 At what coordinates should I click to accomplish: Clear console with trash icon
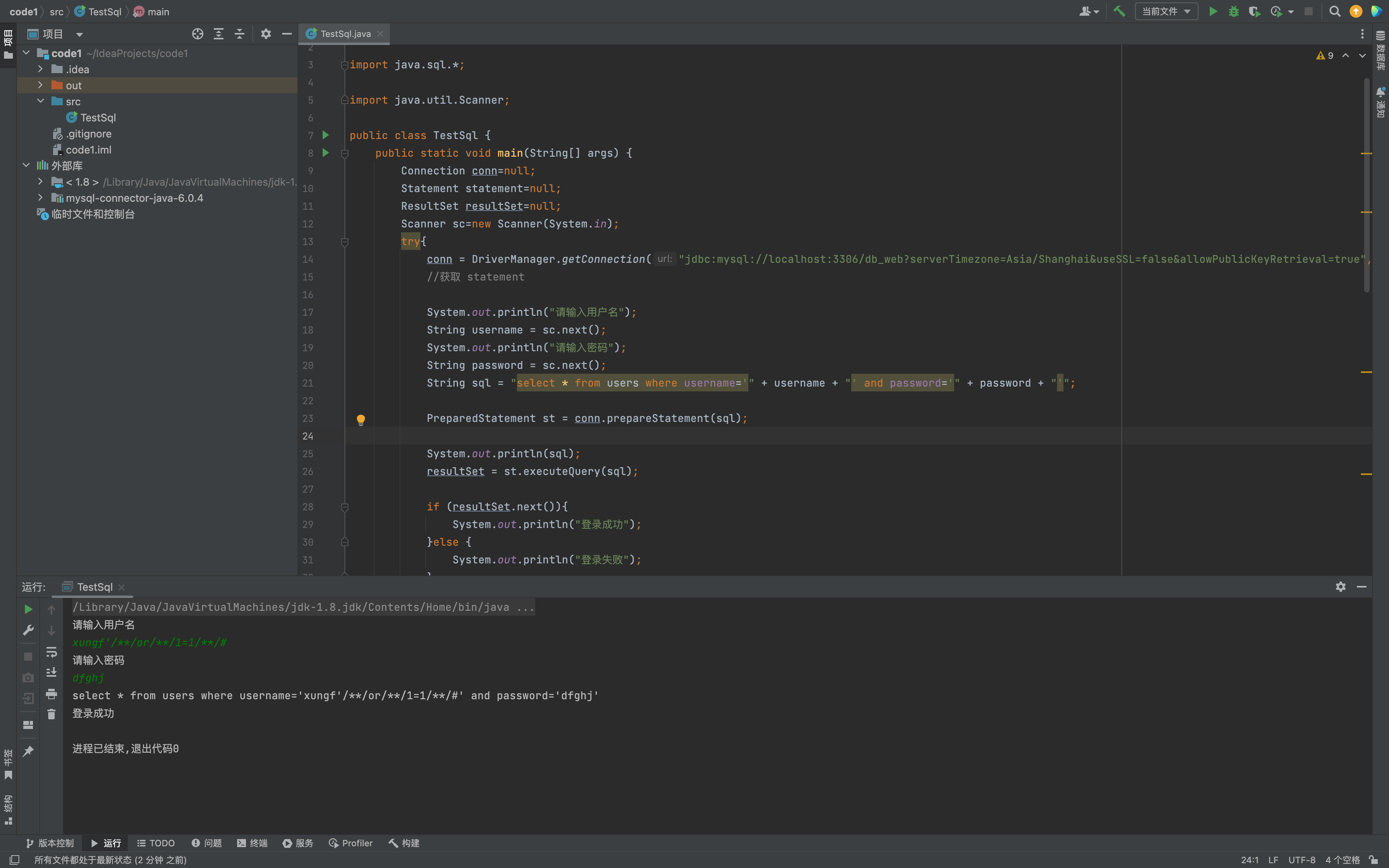click(x=51, y=714)
